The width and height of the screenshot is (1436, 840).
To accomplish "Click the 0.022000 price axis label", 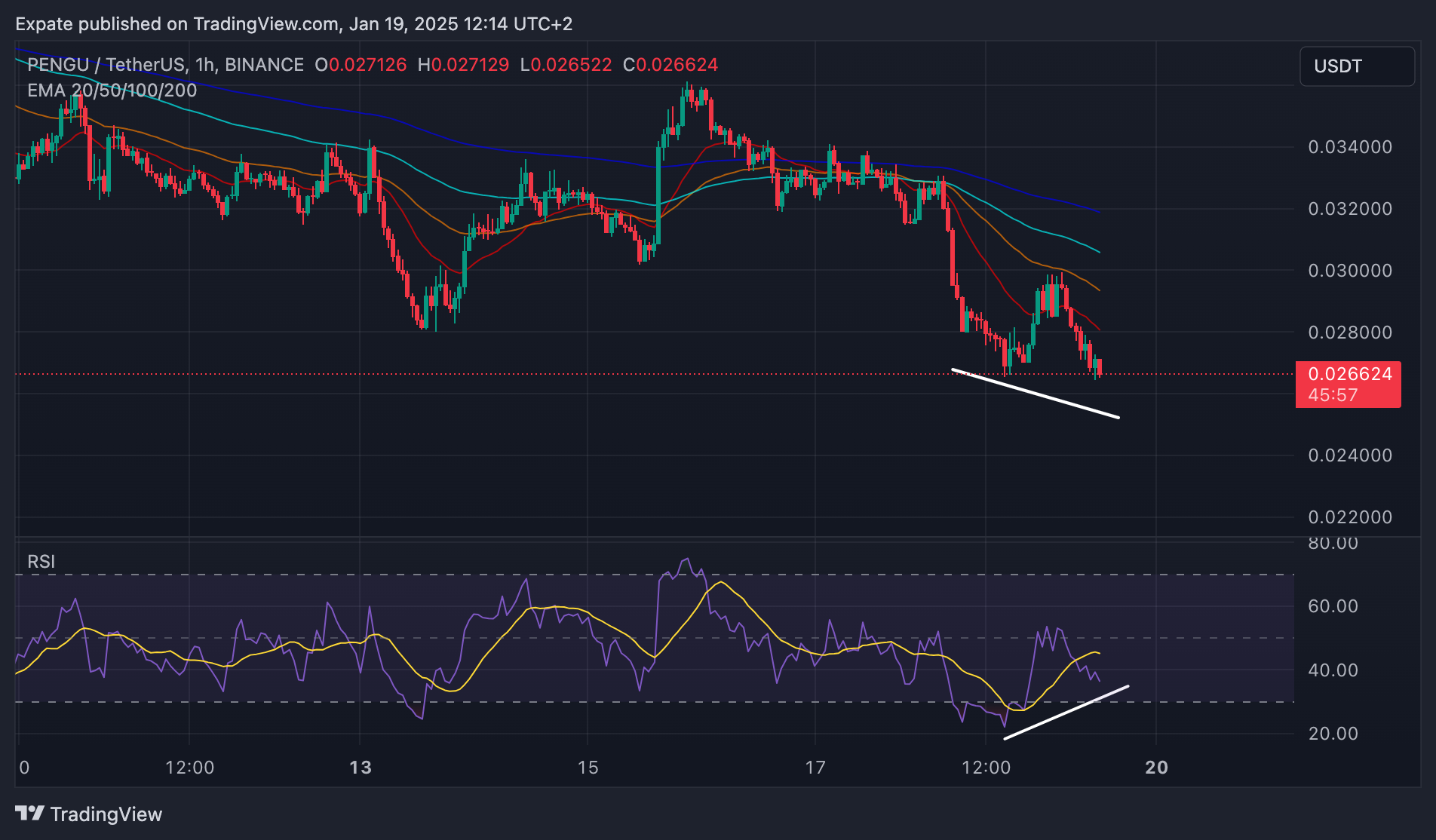I will pyautogui.click(x=1350, y=517).
